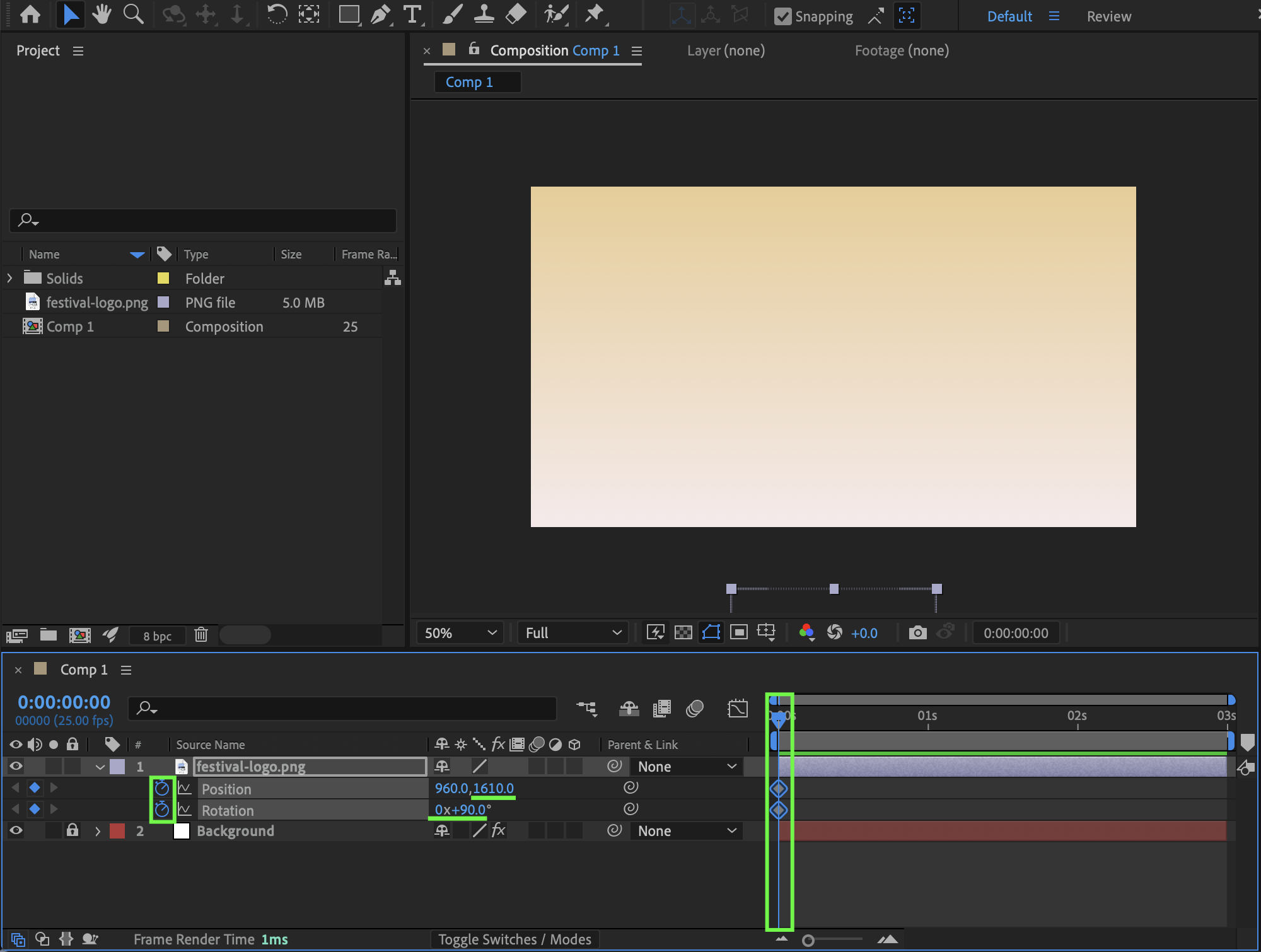Click the Position value 960.0
The width and height of the screenshot is (1261, 952).
[x=451, y=788]
